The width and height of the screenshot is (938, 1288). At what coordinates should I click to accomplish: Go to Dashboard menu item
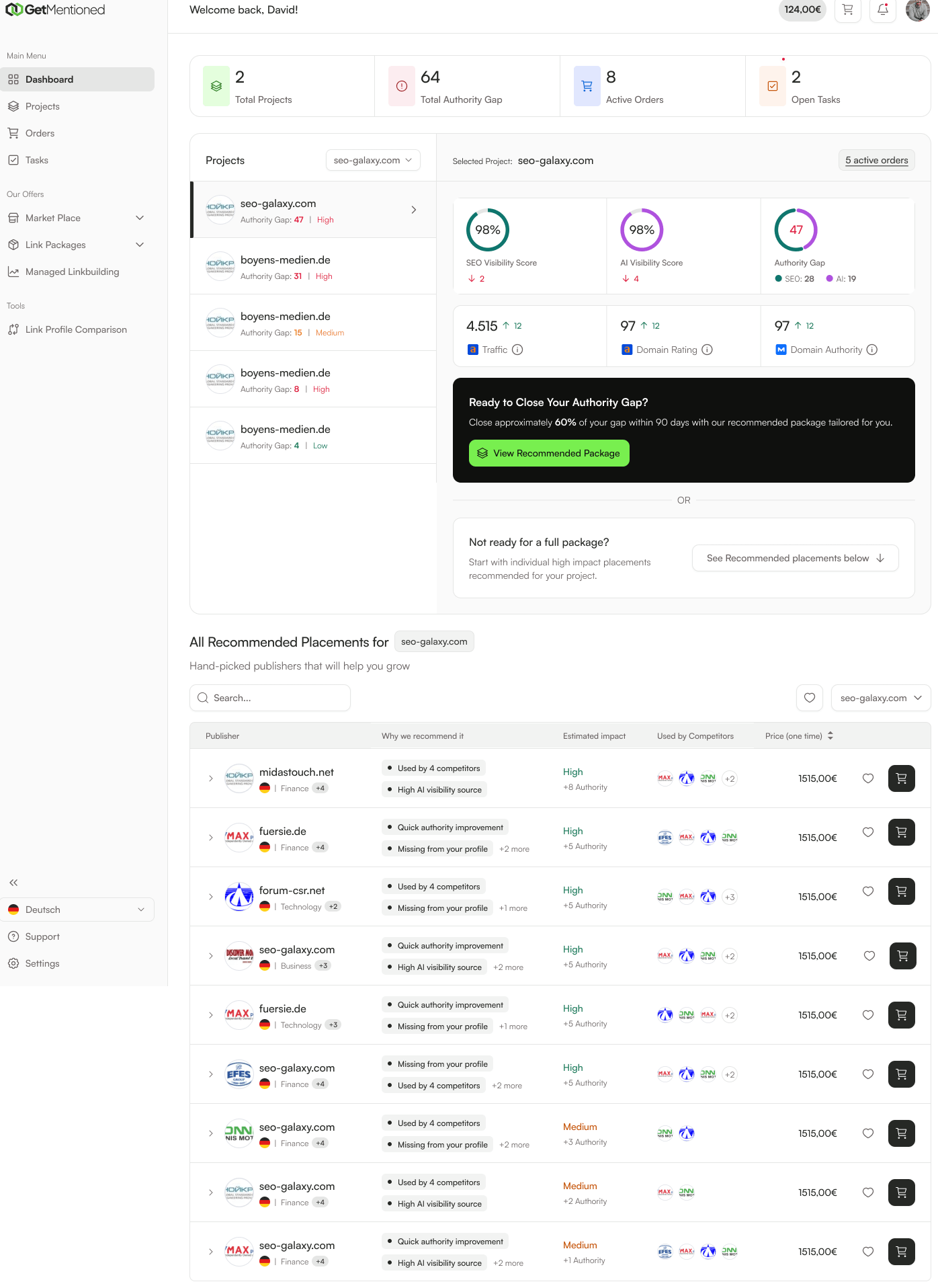coord(77,79)
